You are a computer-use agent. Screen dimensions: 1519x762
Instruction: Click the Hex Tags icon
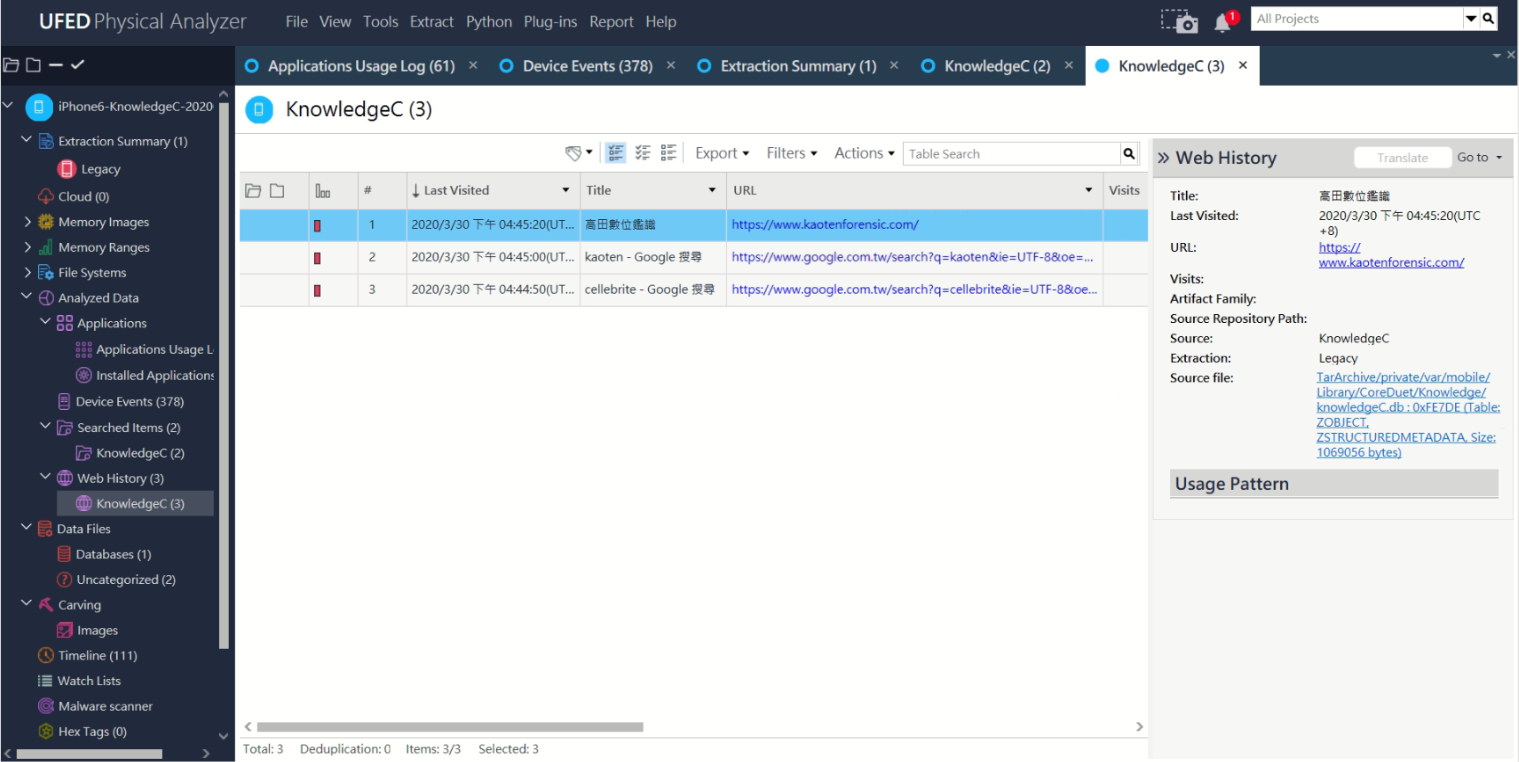[x=46, y=731]
